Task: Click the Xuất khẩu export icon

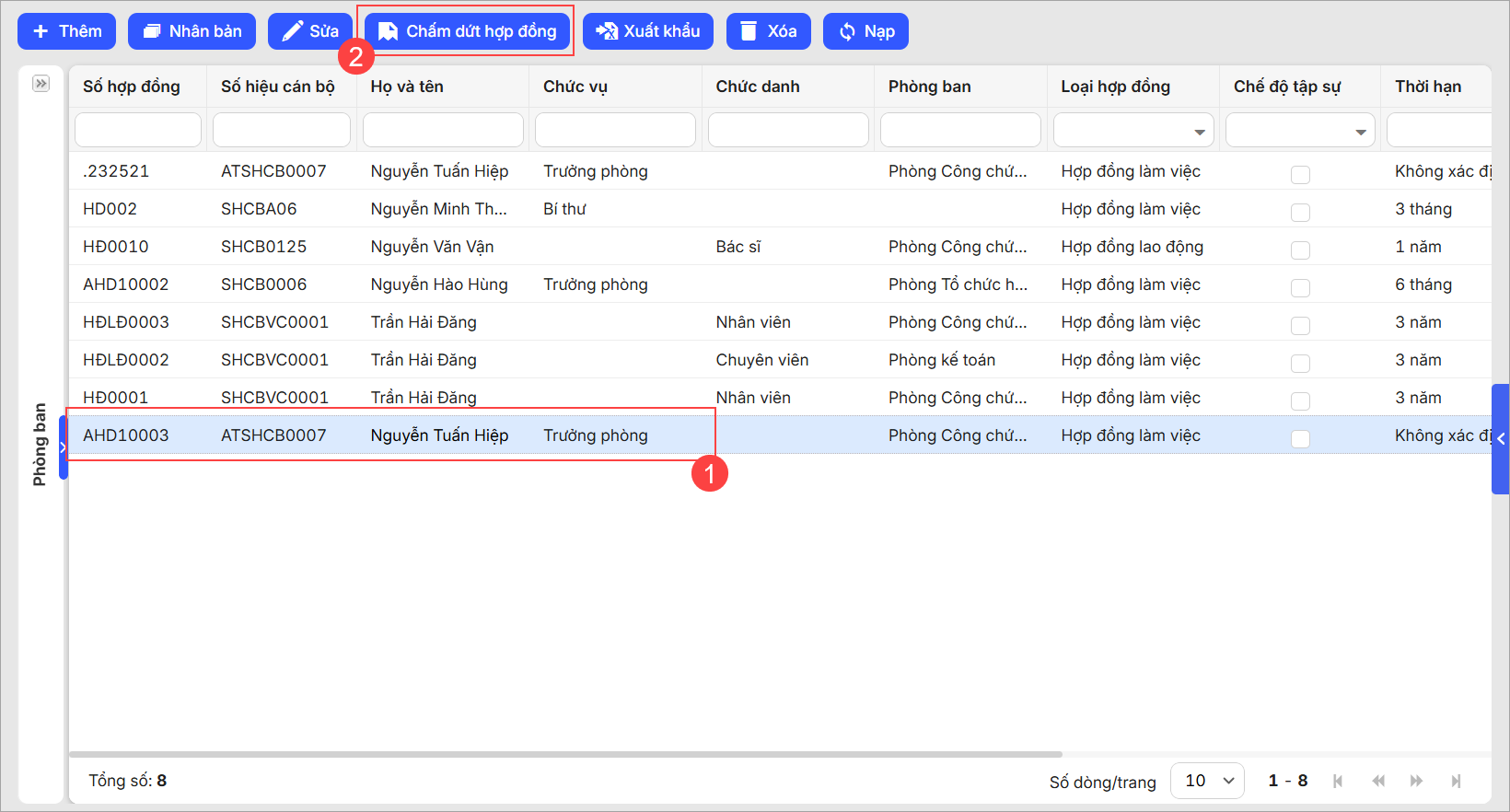Action: coord(606,31)
